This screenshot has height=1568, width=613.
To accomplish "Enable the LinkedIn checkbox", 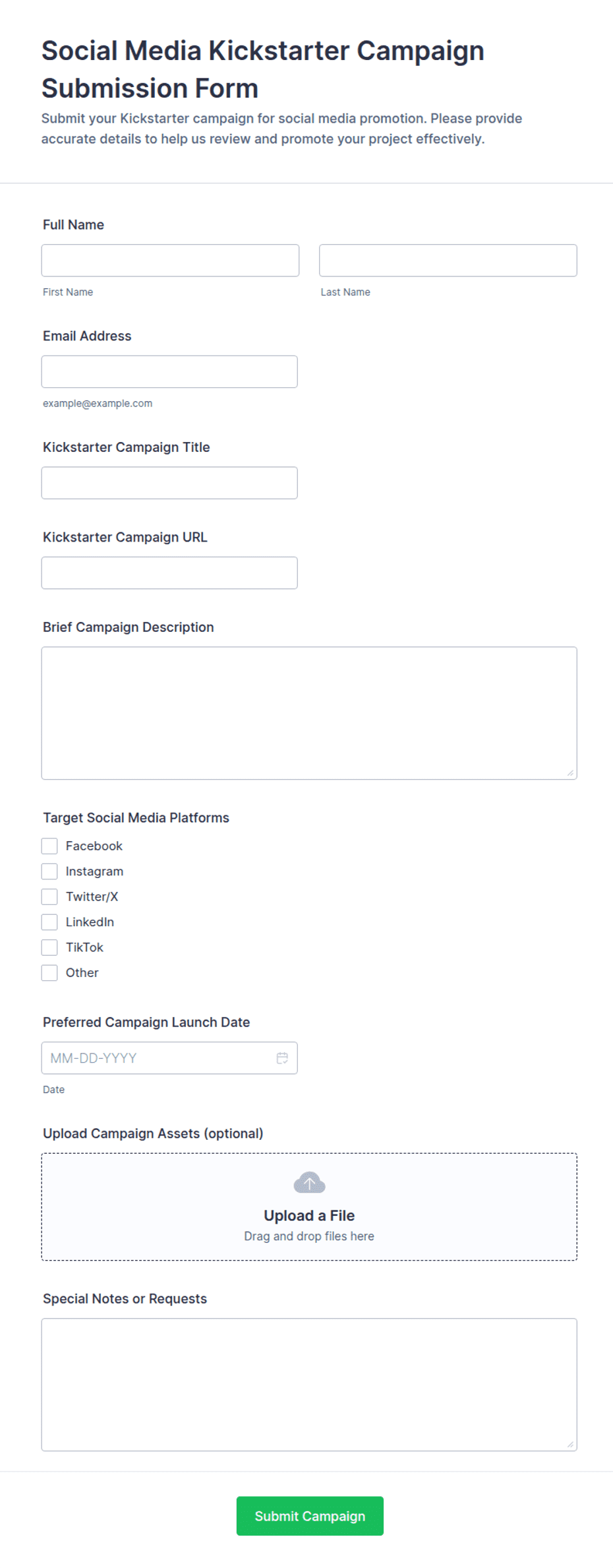I will click(x=49, y=922).
